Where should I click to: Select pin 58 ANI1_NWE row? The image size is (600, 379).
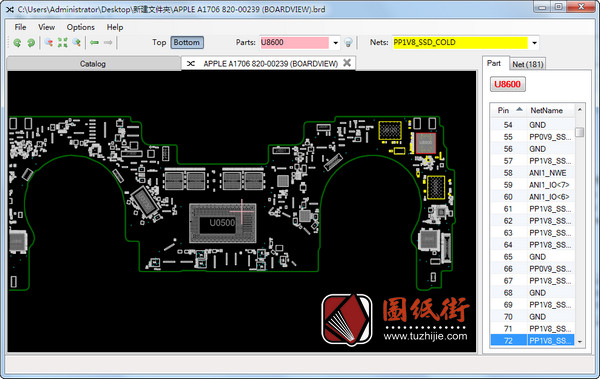533,173
